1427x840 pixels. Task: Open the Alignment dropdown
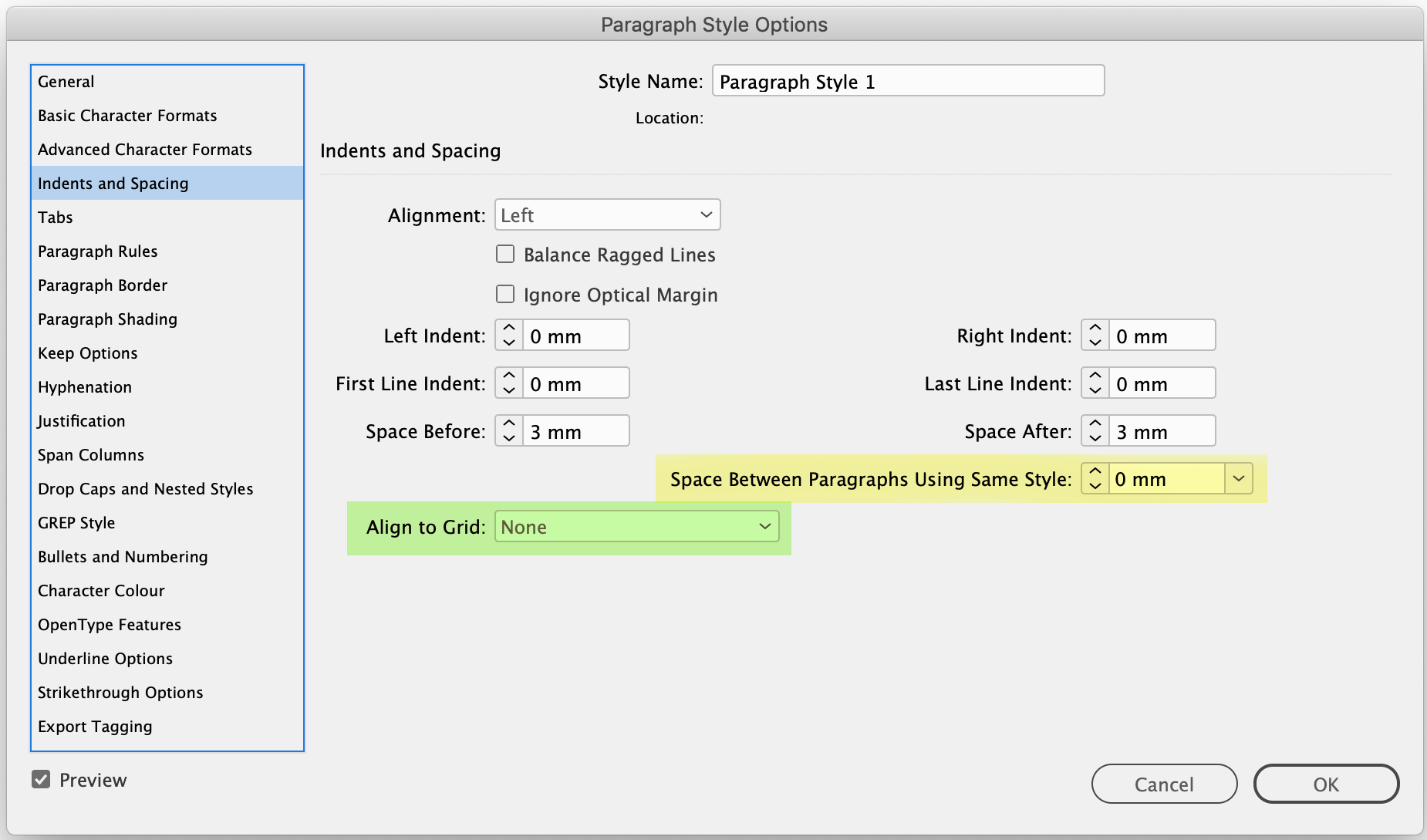click(x=607, y=214)
